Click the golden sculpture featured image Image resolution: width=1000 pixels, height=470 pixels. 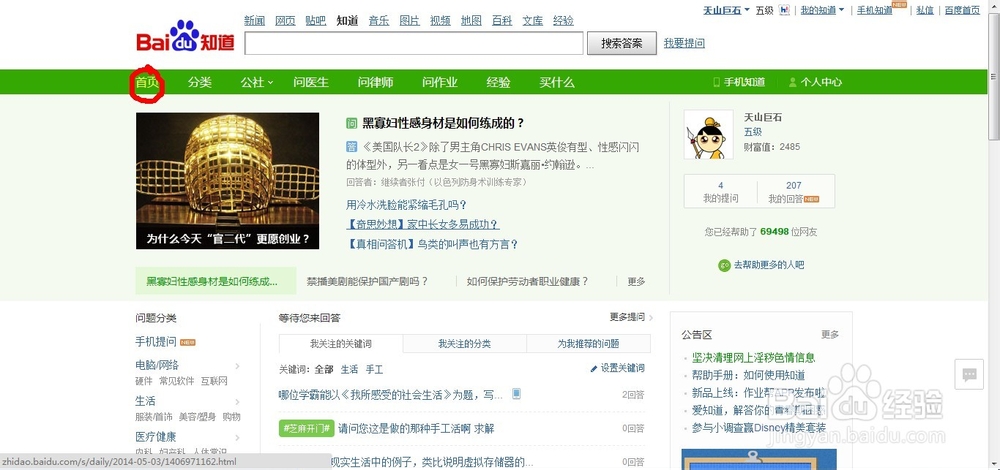228,181
